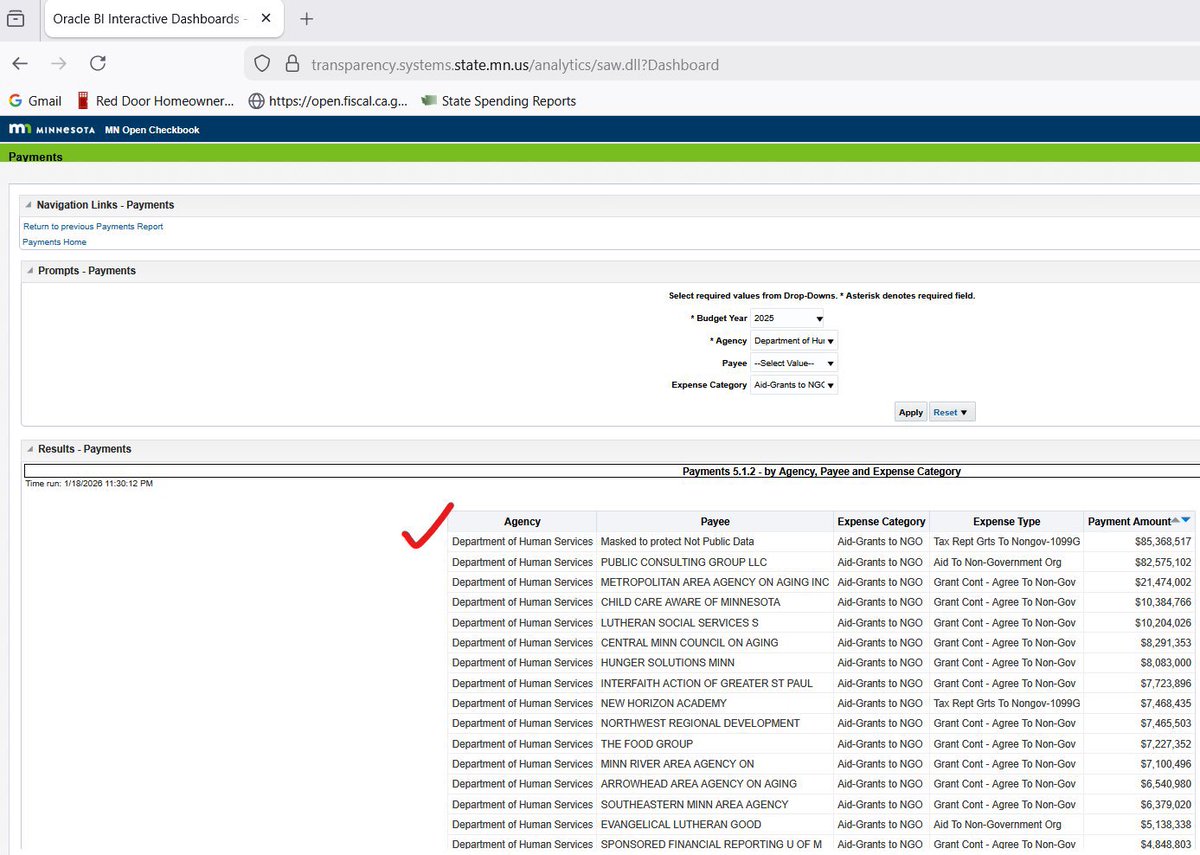
Task: Click the tracking protection shield icon
Action: click(262, 64)
